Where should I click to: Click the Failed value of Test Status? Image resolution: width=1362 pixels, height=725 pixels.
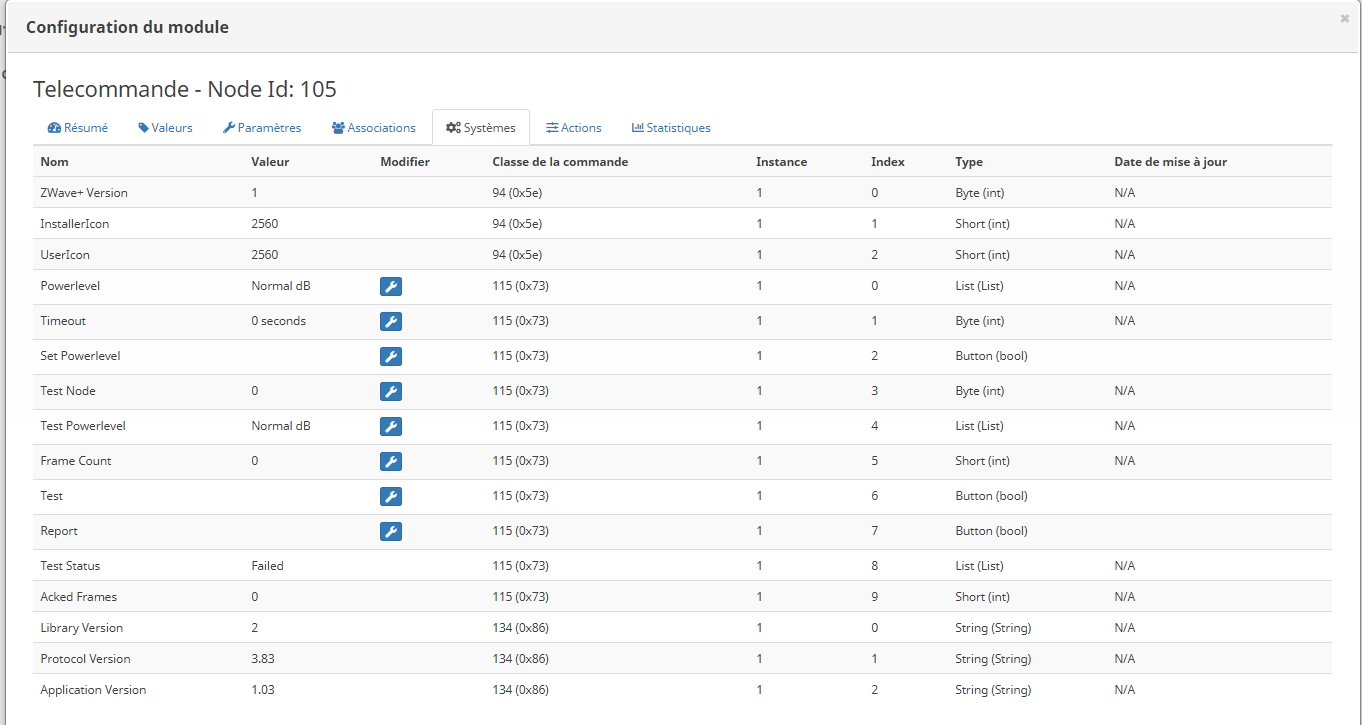(268, 566)
